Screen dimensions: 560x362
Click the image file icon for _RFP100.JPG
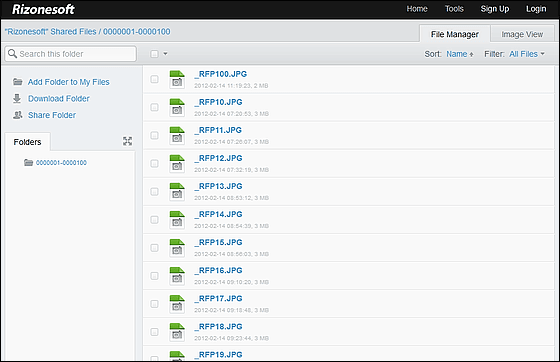coord(177,79)
